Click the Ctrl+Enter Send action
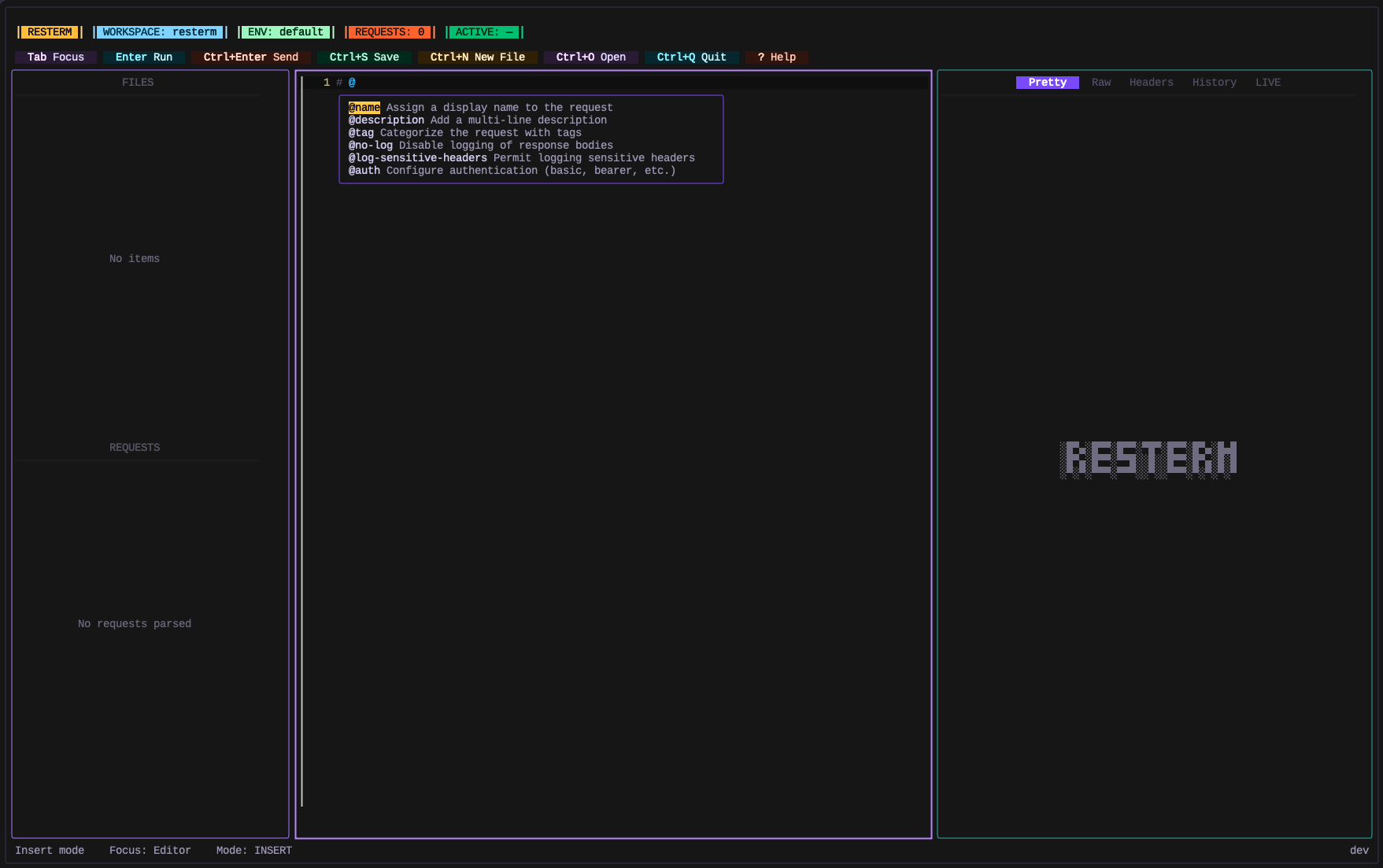This screenshot has width=1383, height=868. [250, 57]
